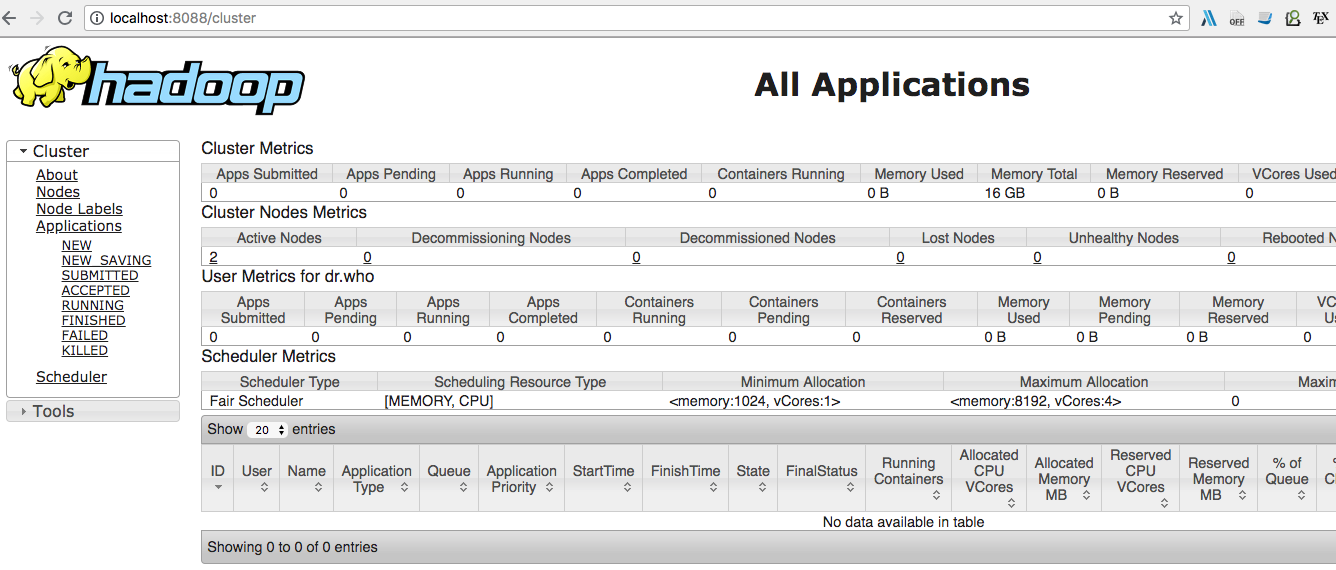
Task: Filter applications by RUNNING state
Action: [93, 305]
